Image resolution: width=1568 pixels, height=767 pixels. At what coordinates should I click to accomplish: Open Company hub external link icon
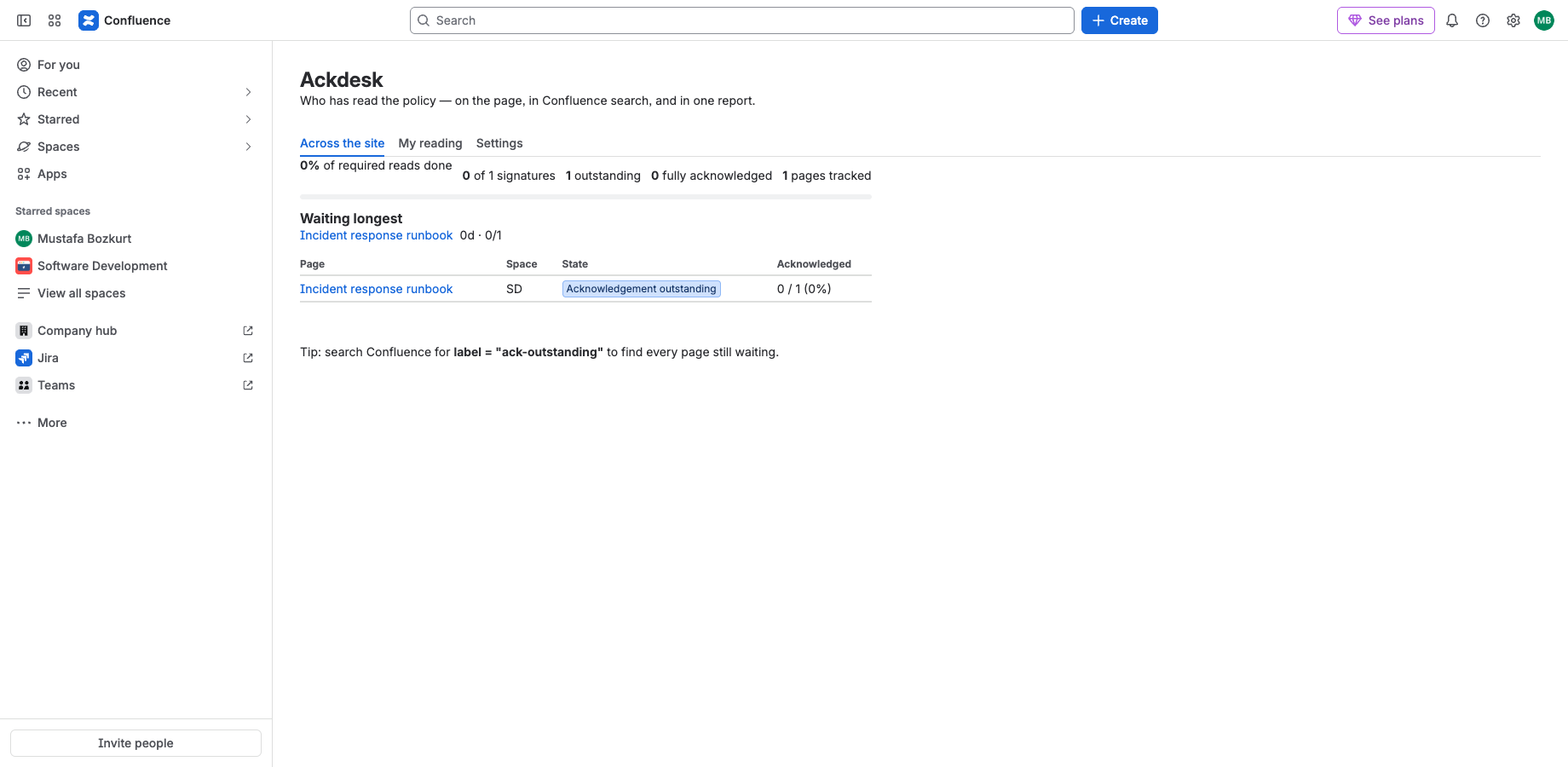[248, 331]
